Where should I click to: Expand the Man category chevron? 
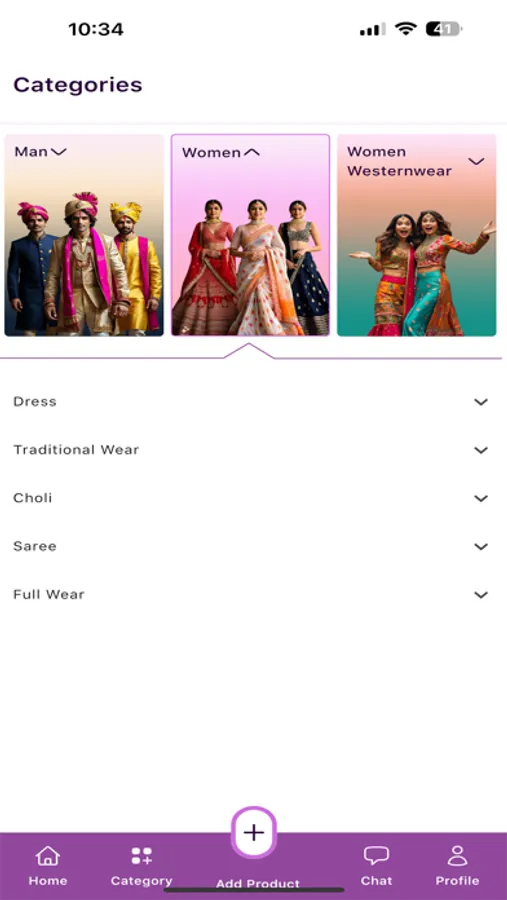coord(59,152)
